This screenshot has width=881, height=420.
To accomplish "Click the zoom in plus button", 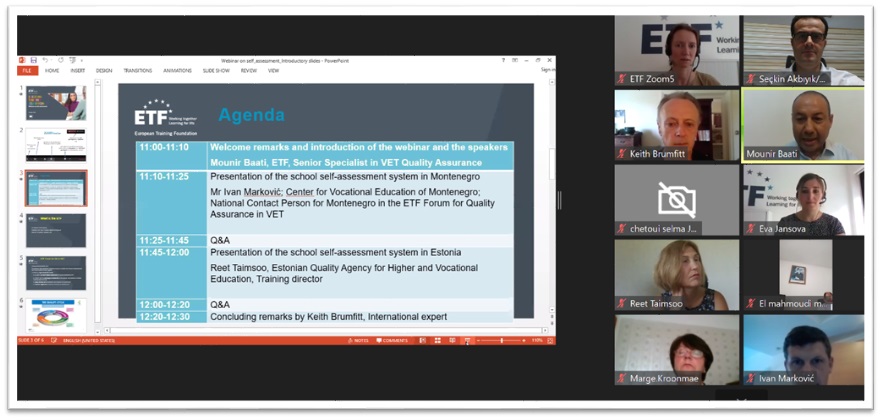I will 524,340.
